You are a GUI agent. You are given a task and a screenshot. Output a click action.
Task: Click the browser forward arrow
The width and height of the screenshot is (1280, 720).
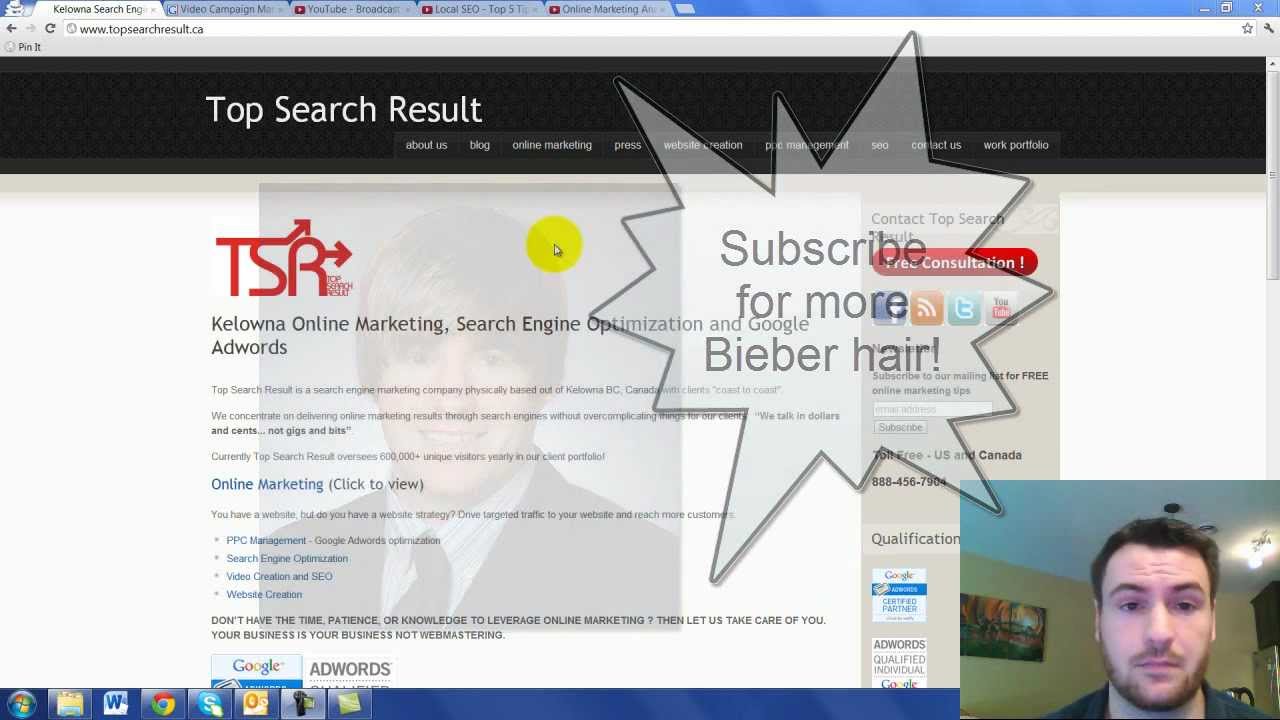pyautogui.click(x=30, y=29)
